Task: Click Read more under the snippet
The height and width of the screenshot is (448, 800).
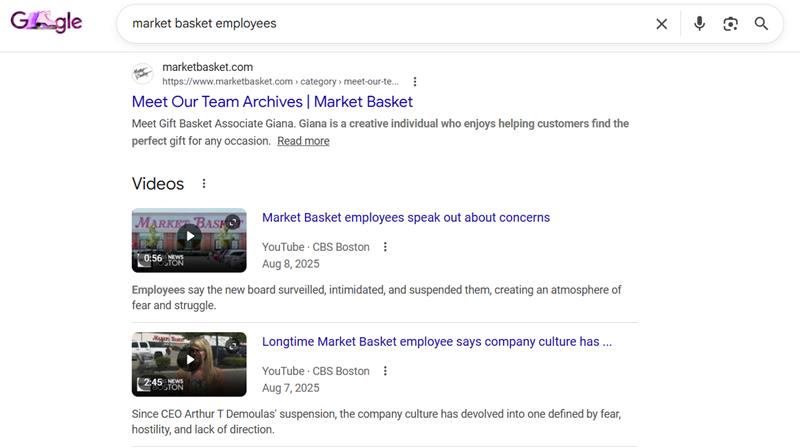Action: point(303,141)
